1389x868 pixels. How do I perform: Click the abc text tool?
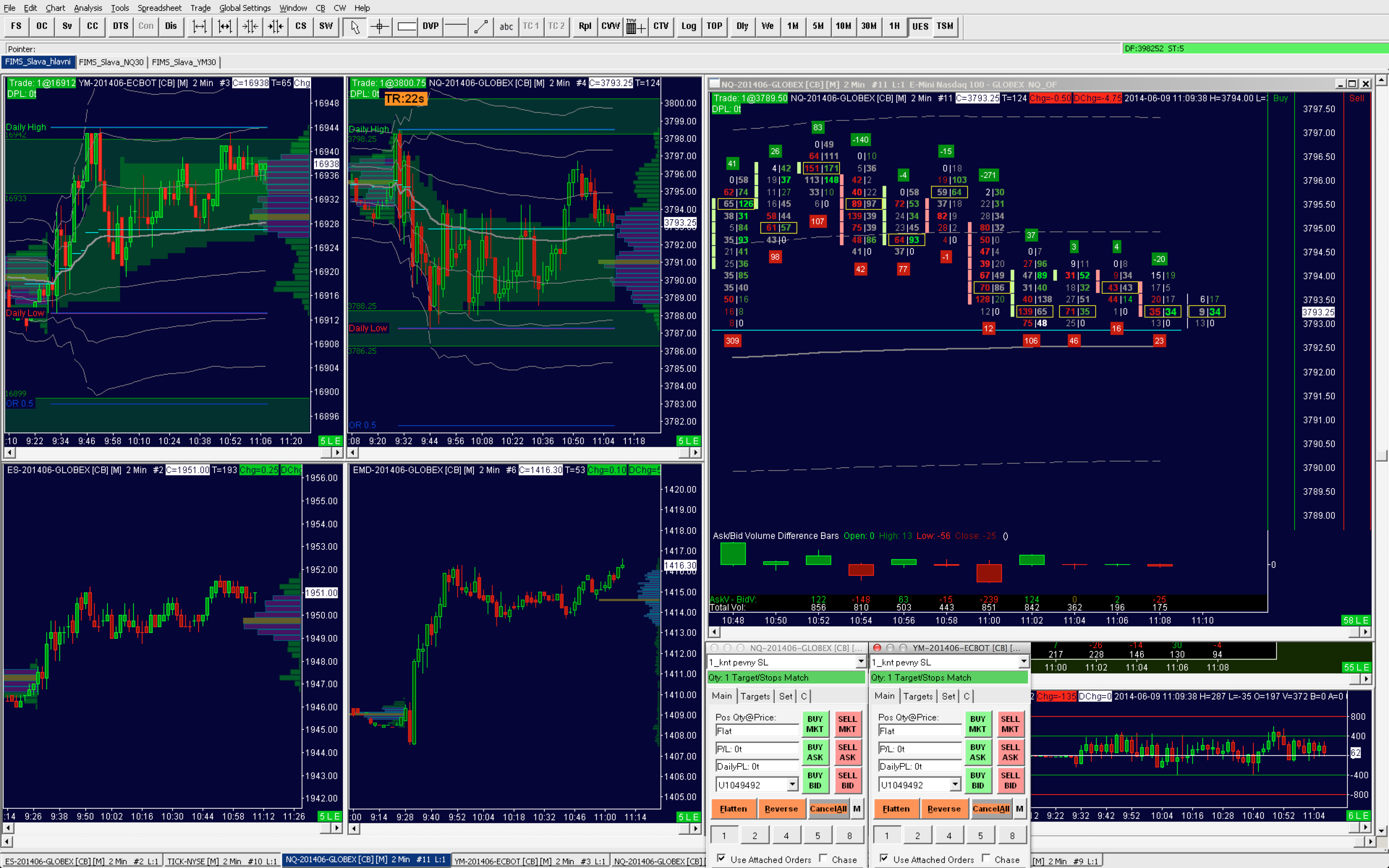[x=506, y=26]
